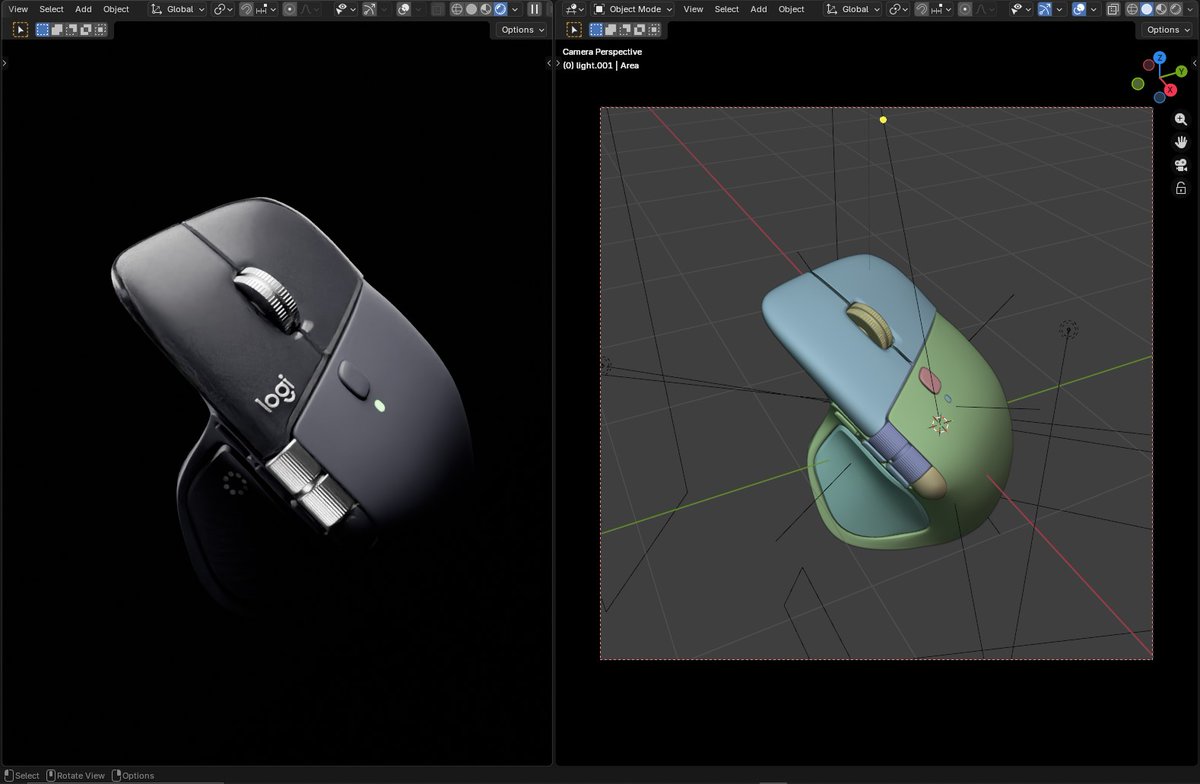Open the View menu in right viewport

point(693,9)
